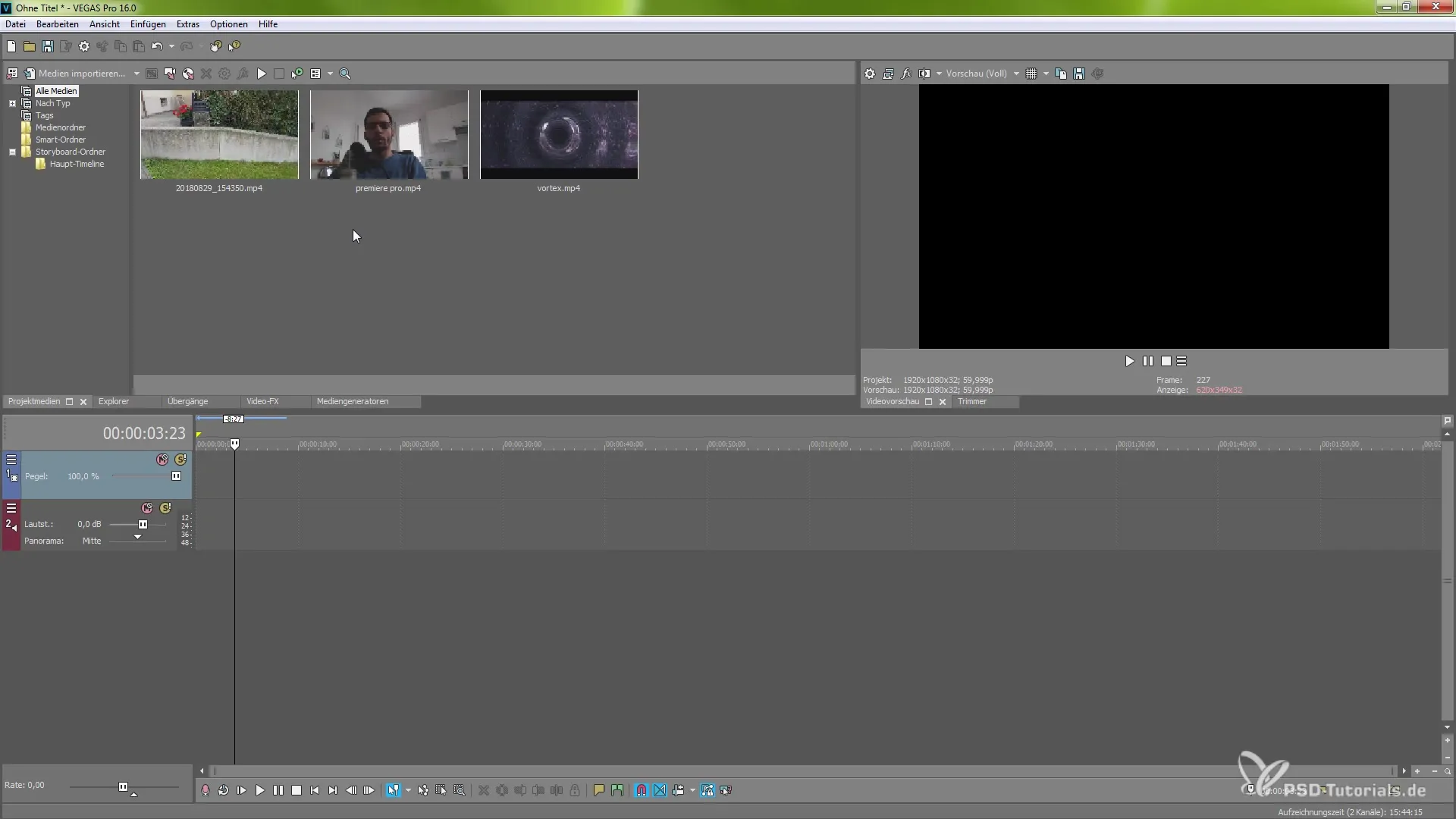Click the record microphone button

[206, 790]
